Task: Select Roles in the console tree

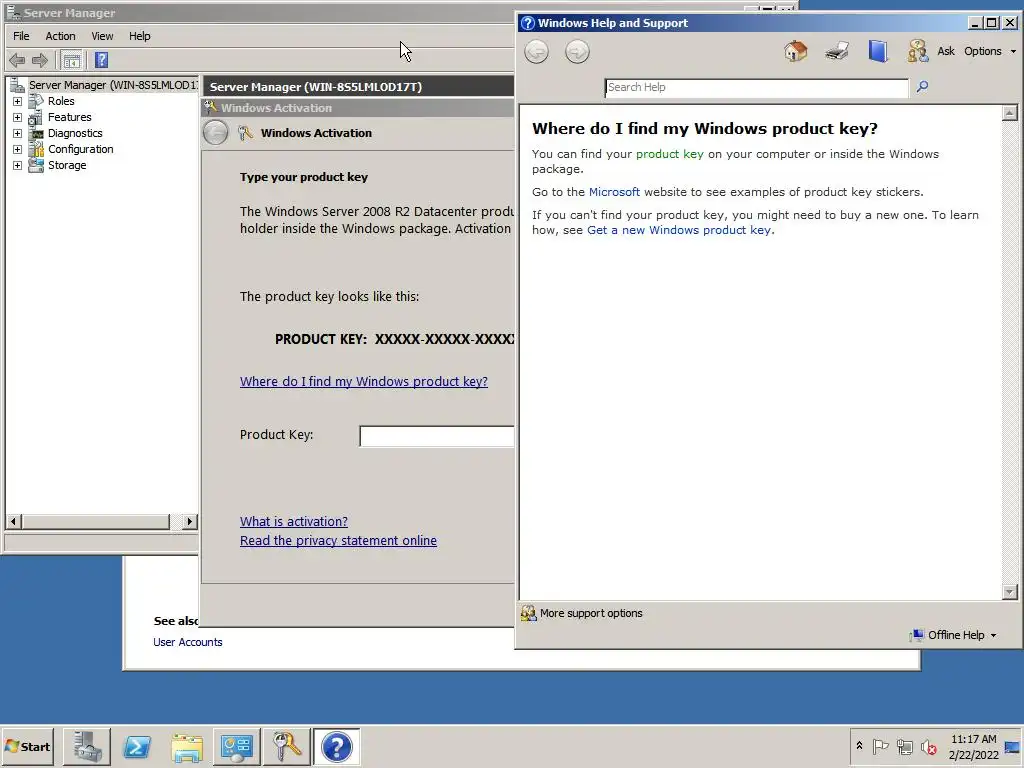Action: 61,101
